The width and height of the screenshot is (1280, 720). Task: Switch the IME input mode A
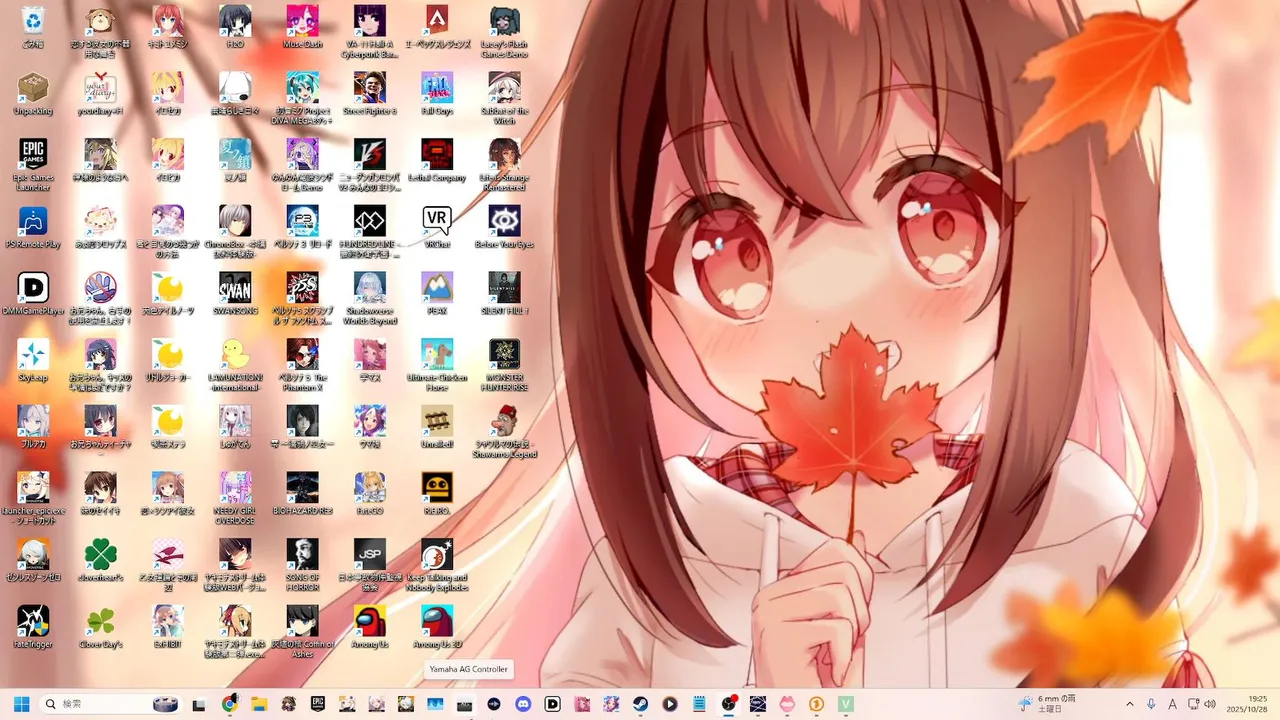coord(1172,704)
